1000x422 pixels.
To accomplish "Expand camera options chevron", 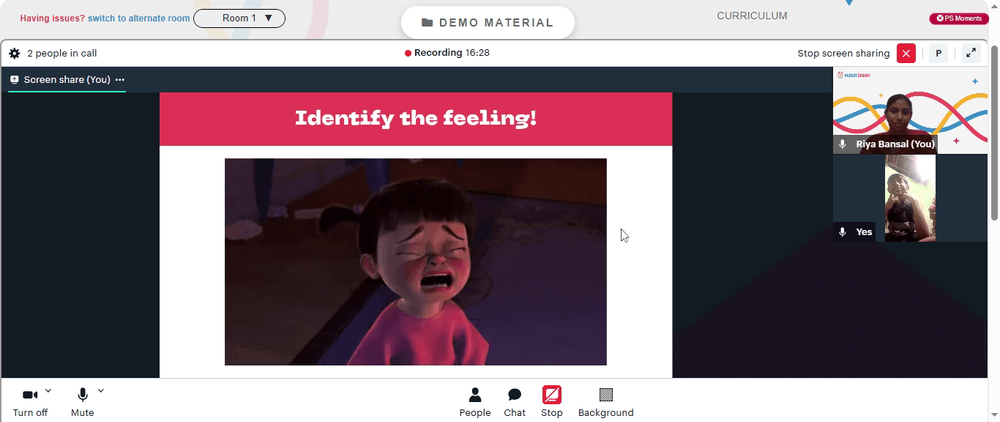I will coord(48,390).
